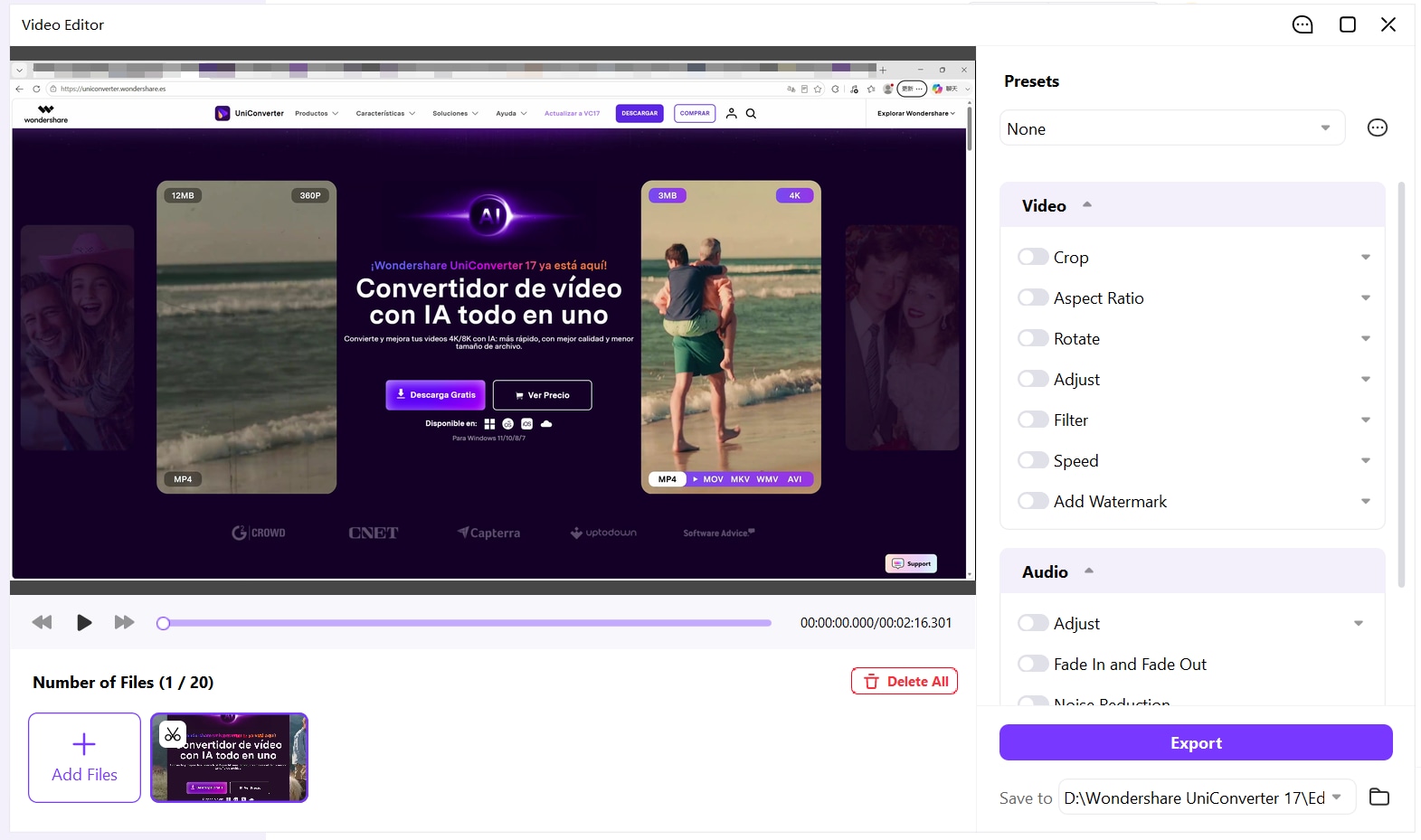Image resolution: width=1421 pixels, height=840 pixels.
Task: Expand the Speed options arrow
Action: pyautogui.click(x=1366, y=461)
